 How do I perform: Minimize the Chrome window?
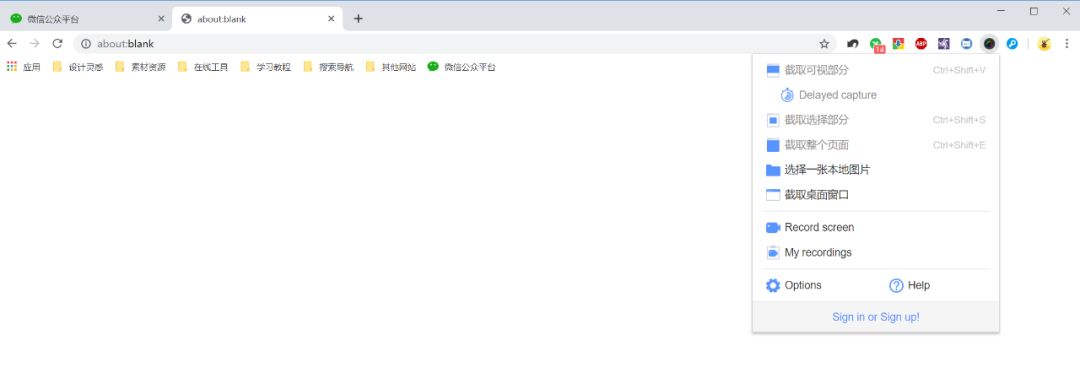click(1001, 11)
